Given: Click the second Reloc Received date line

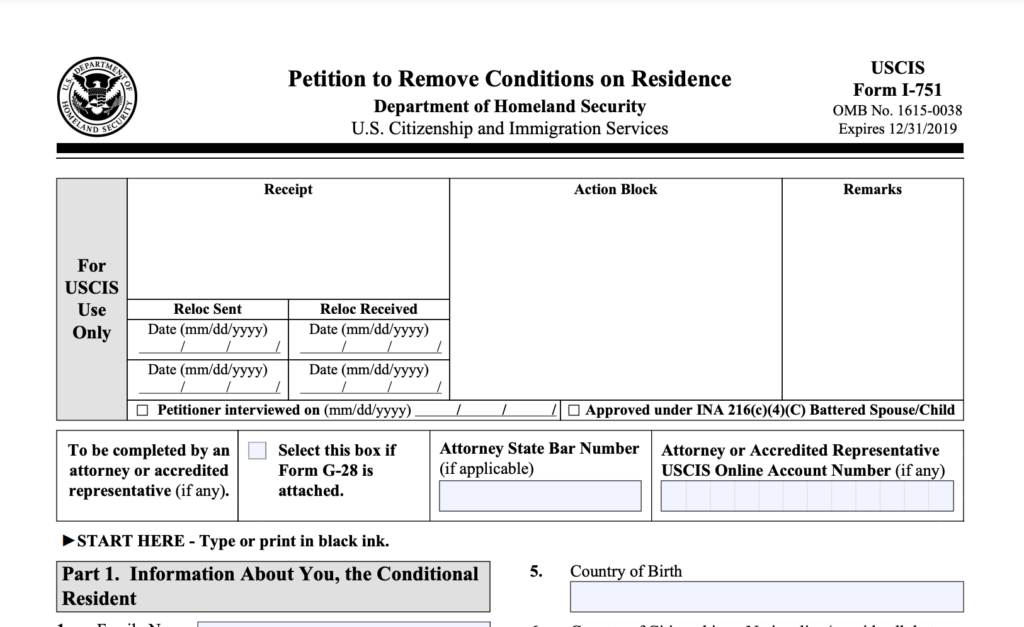Looking at the screenshot, I should click(x=369, y=387).
